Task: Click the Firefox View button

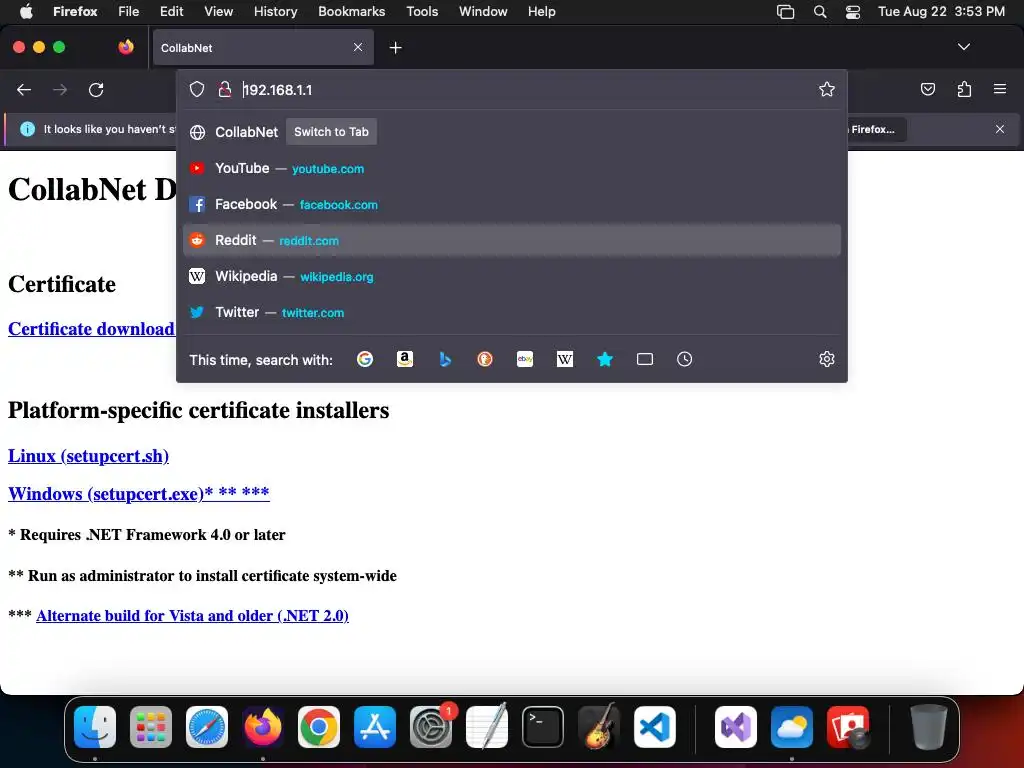Action: click(126, 47)
